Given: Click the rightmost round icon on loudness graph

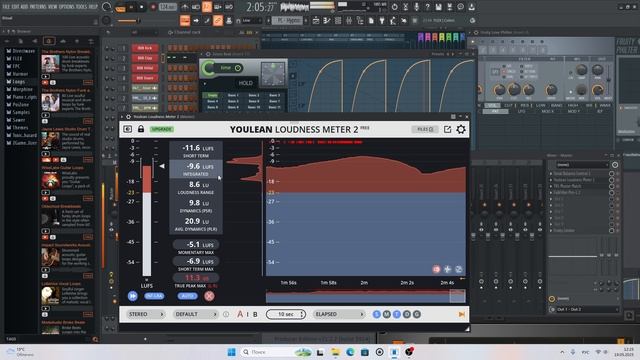Looking at the screenshot, I should coord(459,269).
